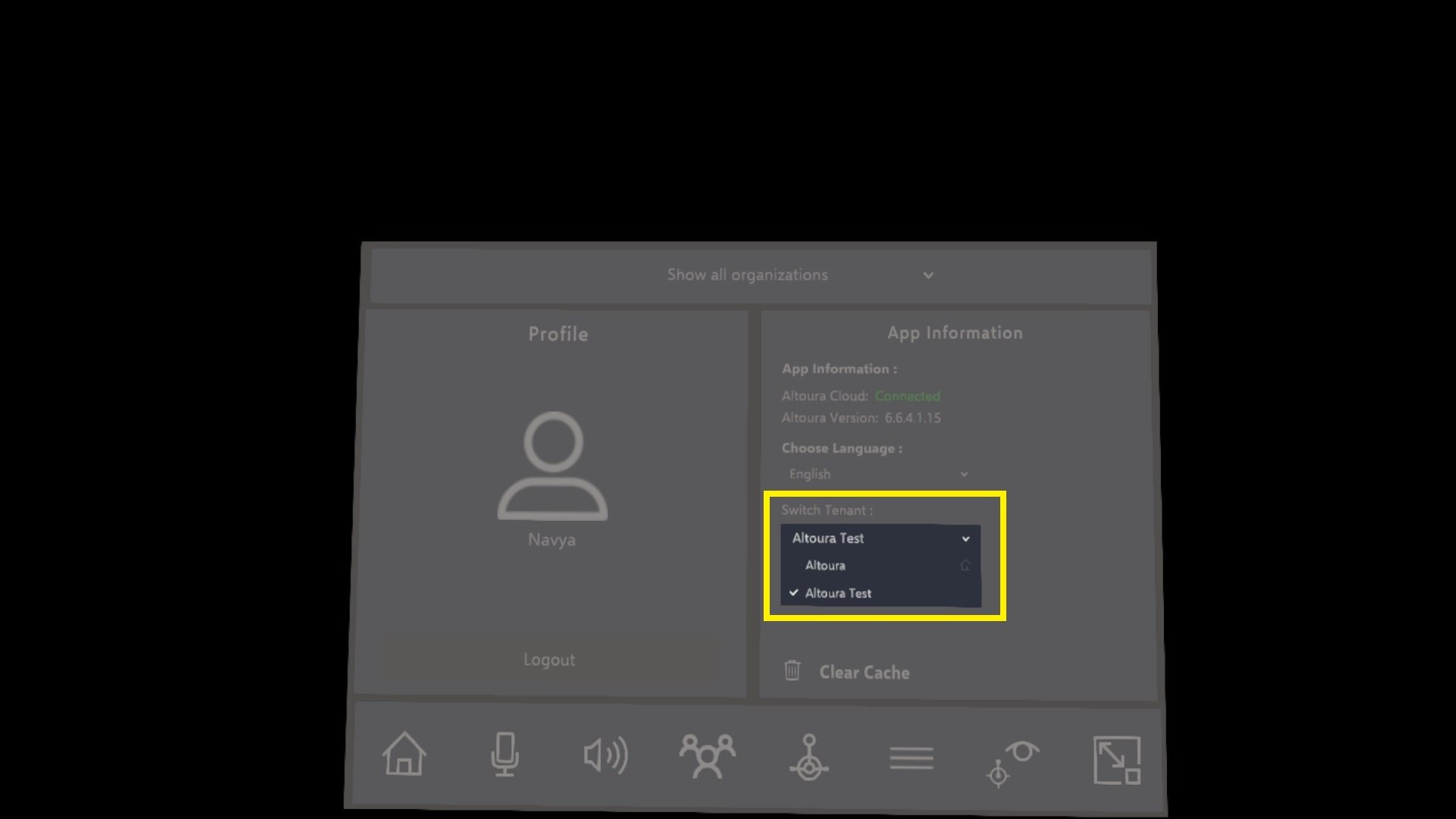
Task: Click the Choose Language label
Action: pyautogui.click(x=842, y=448)
